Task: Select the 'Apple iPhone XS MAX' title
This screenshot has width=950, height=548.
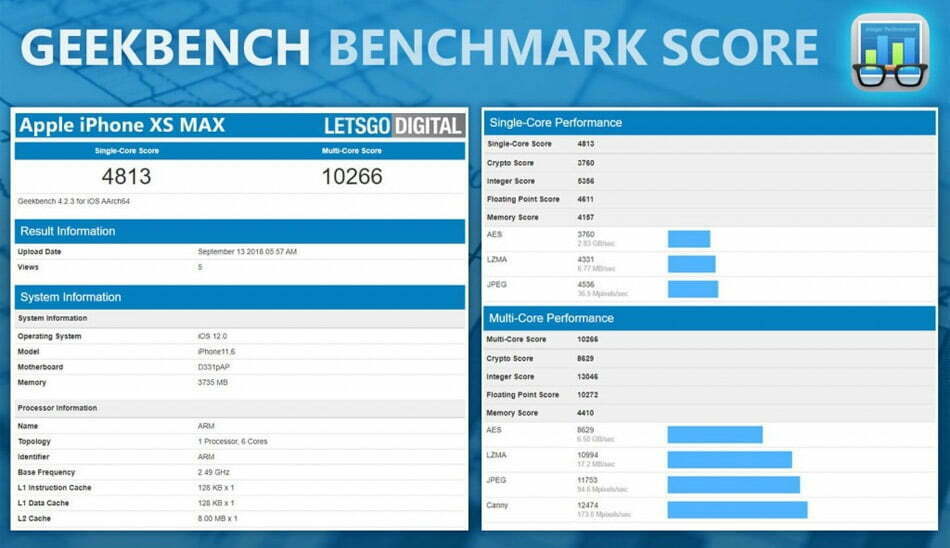Action: coord(122,125)
